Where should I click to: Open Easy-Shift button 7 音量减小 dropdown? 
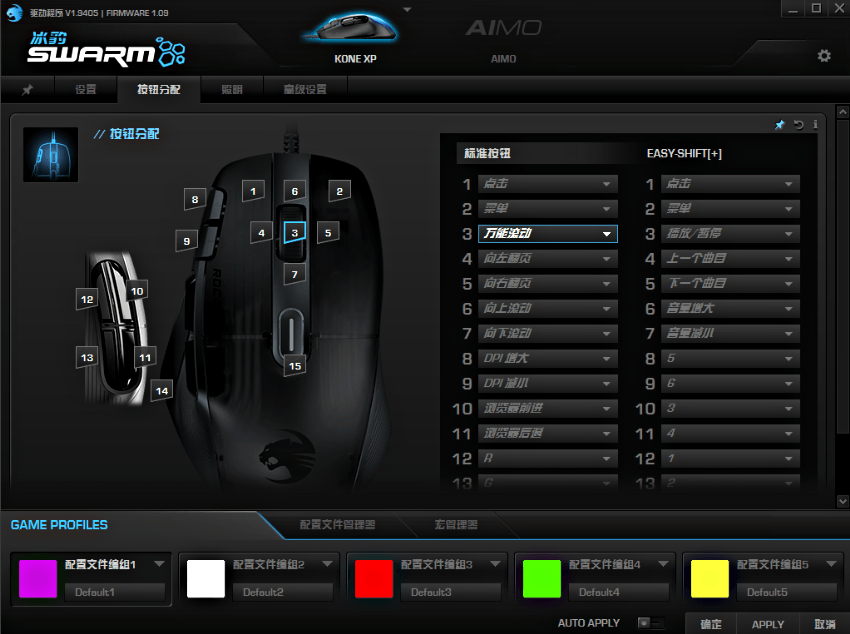coord(730,333)
